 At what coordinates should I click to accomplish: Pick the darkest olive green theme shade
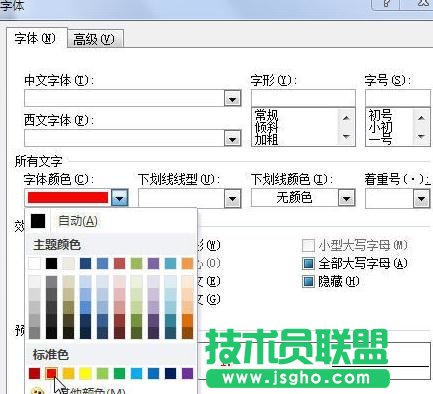click(x=136, y=333)
